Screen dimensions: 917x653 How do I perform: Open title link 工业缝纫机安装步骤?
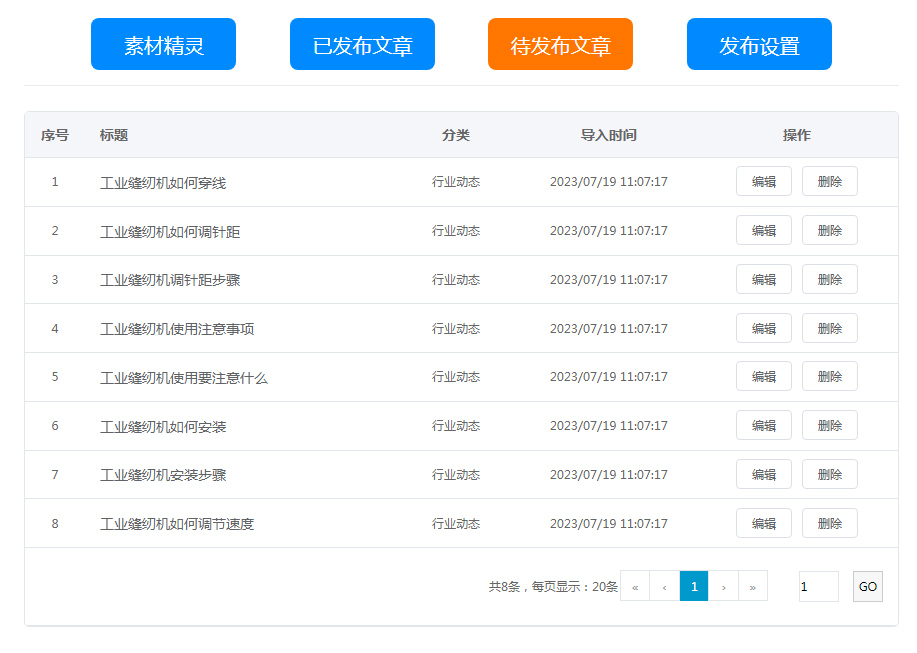click(163, 475)
